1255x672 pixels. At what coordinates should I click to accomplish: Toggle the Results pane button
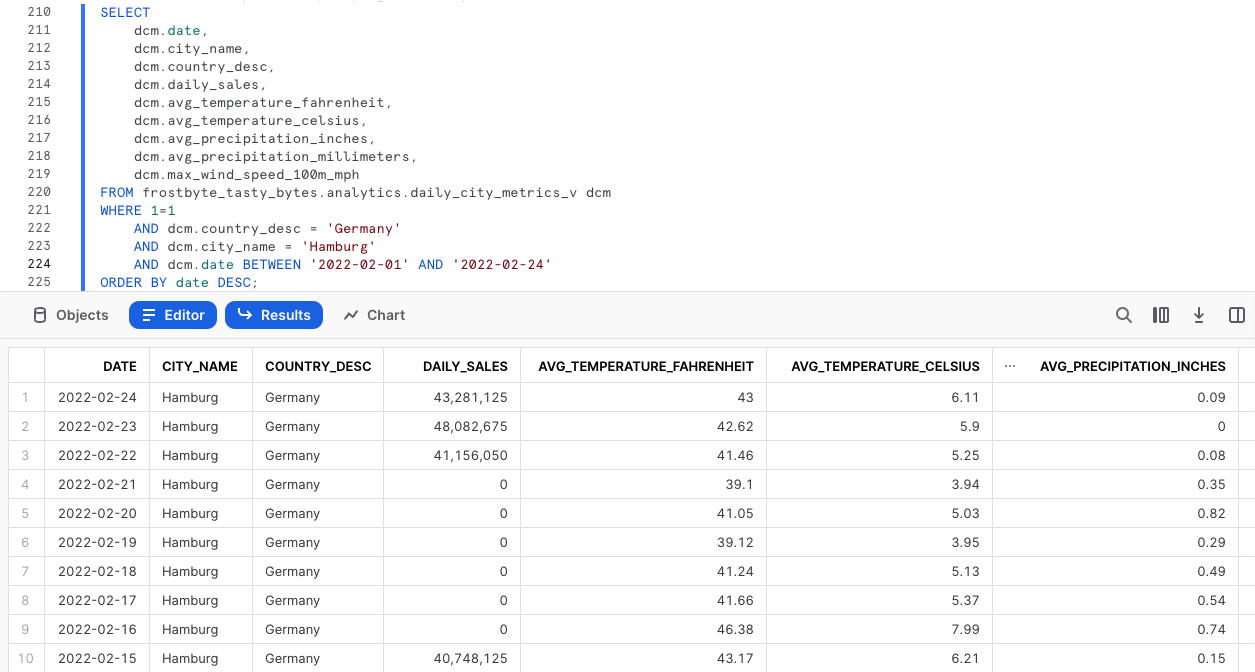pyautogui.click(x=274, y=315)
